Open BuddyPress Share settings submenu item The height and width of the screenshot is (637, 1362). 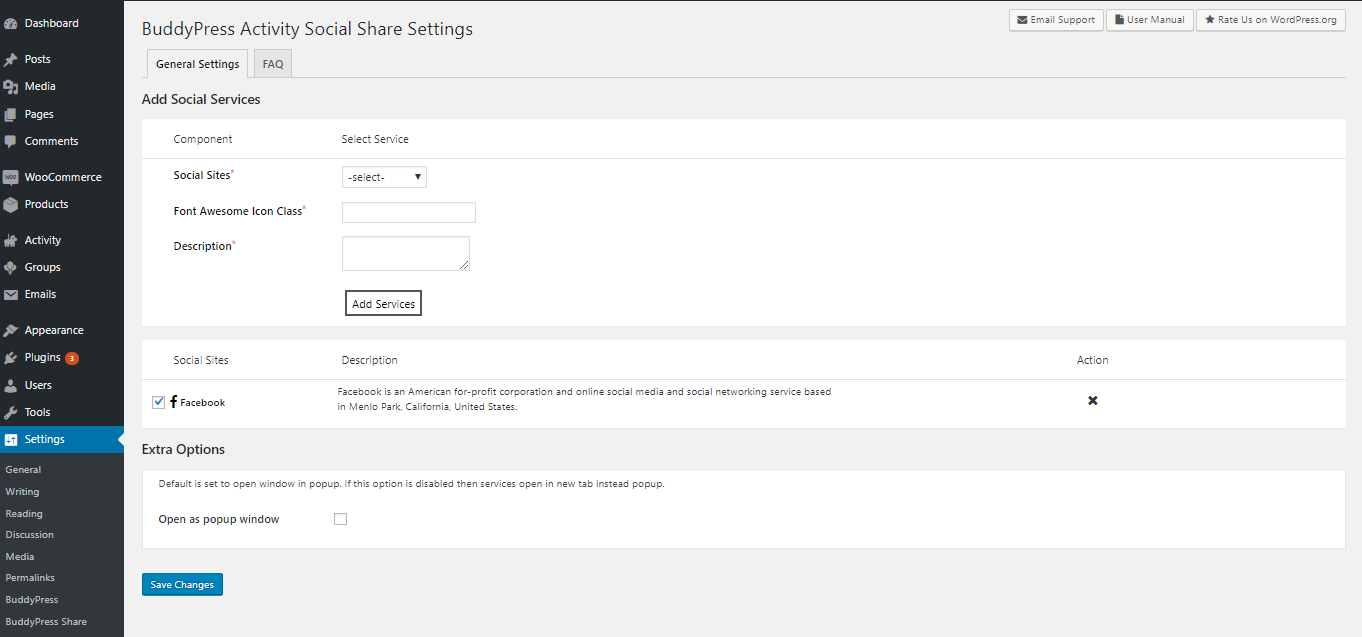pos(46,621)
